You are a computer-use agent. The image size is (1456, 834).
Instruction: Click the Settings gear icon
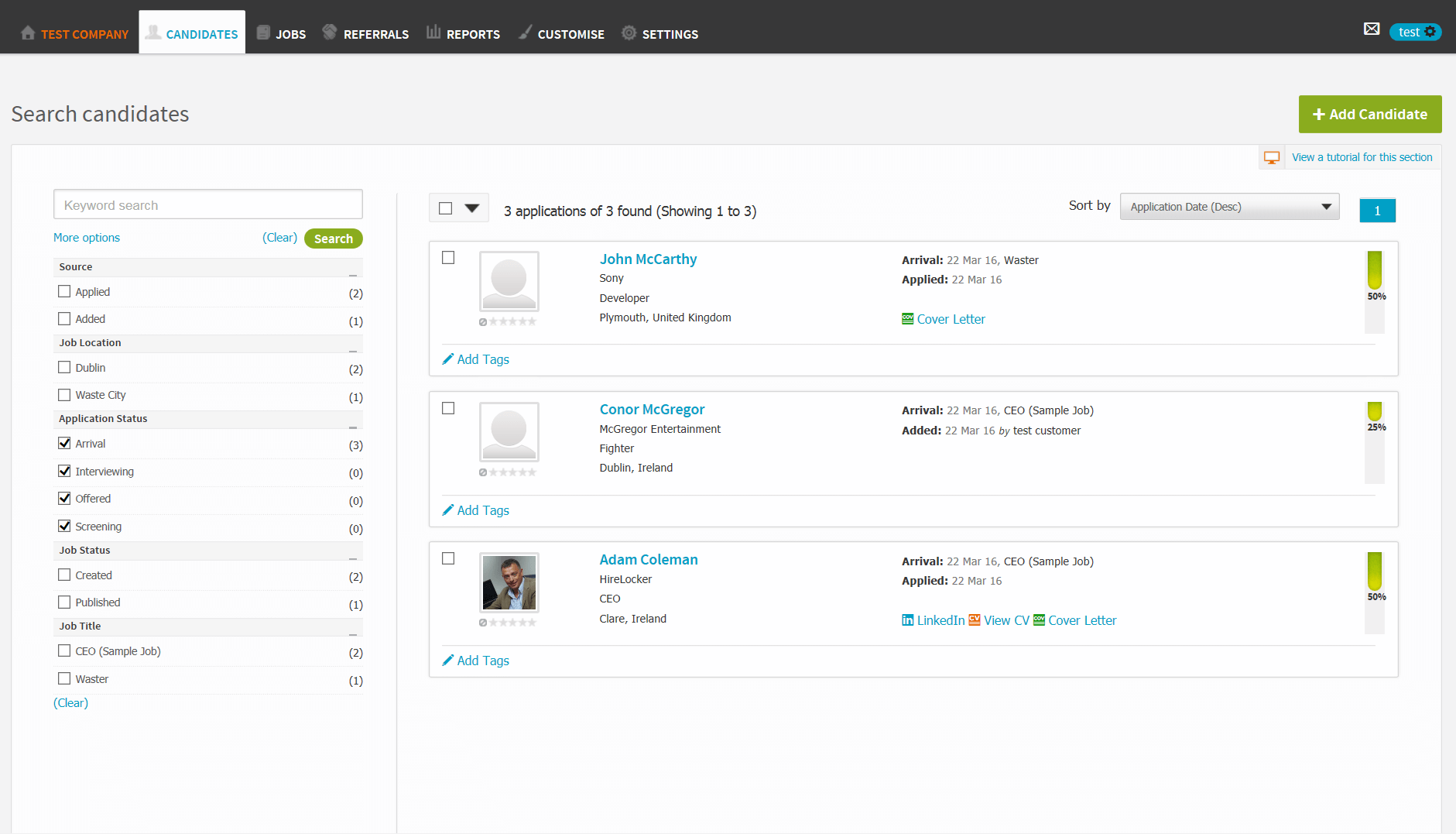tap(629, 33)
